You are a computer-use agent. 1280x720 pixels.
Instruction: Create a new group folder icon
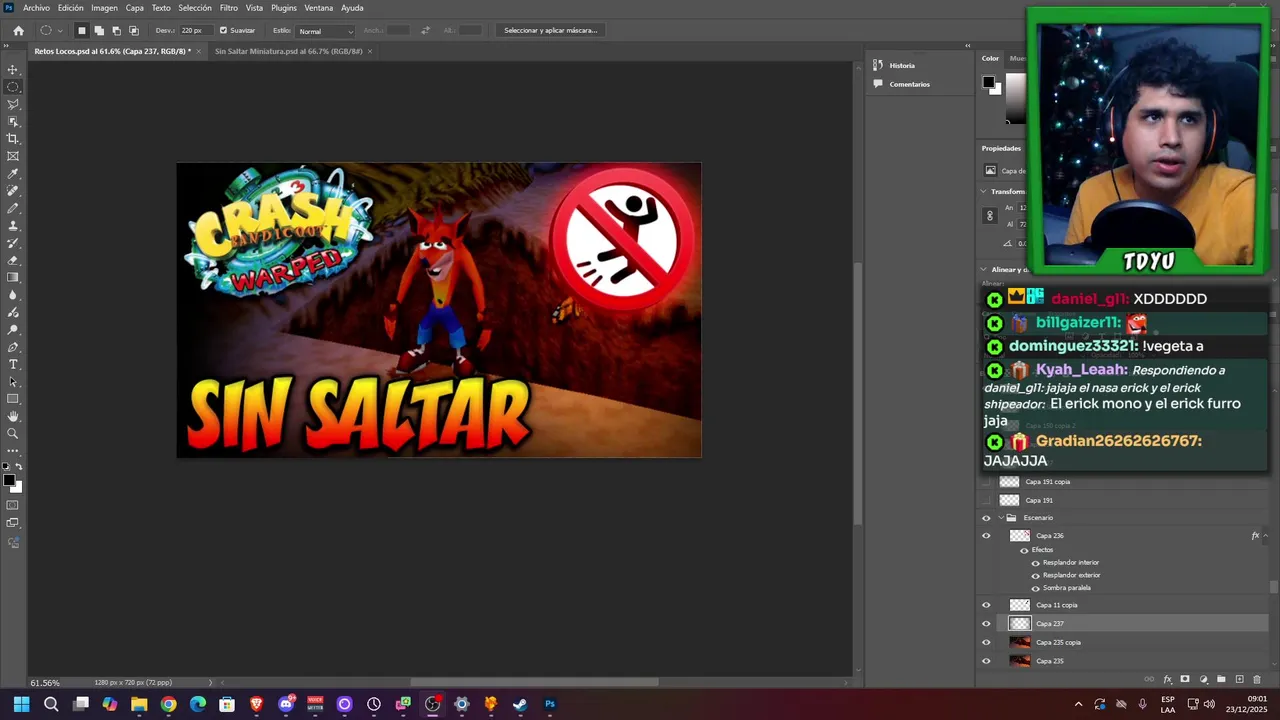tap(1221, 680)
